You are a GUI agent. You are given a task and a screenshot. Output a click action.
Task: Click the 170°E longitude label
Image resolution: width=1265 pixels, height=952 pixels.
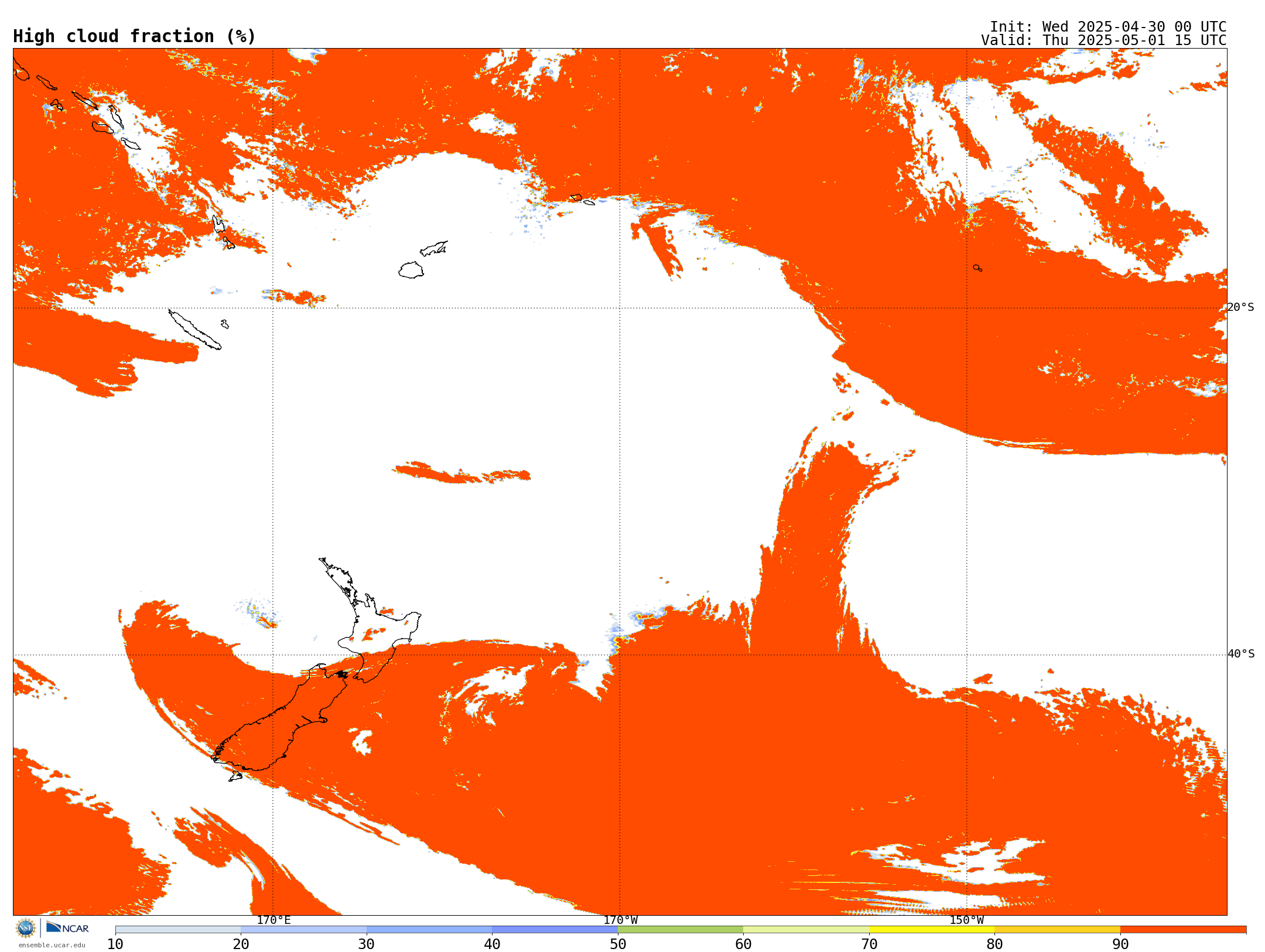pyautogui.click(x=273, y=920)
